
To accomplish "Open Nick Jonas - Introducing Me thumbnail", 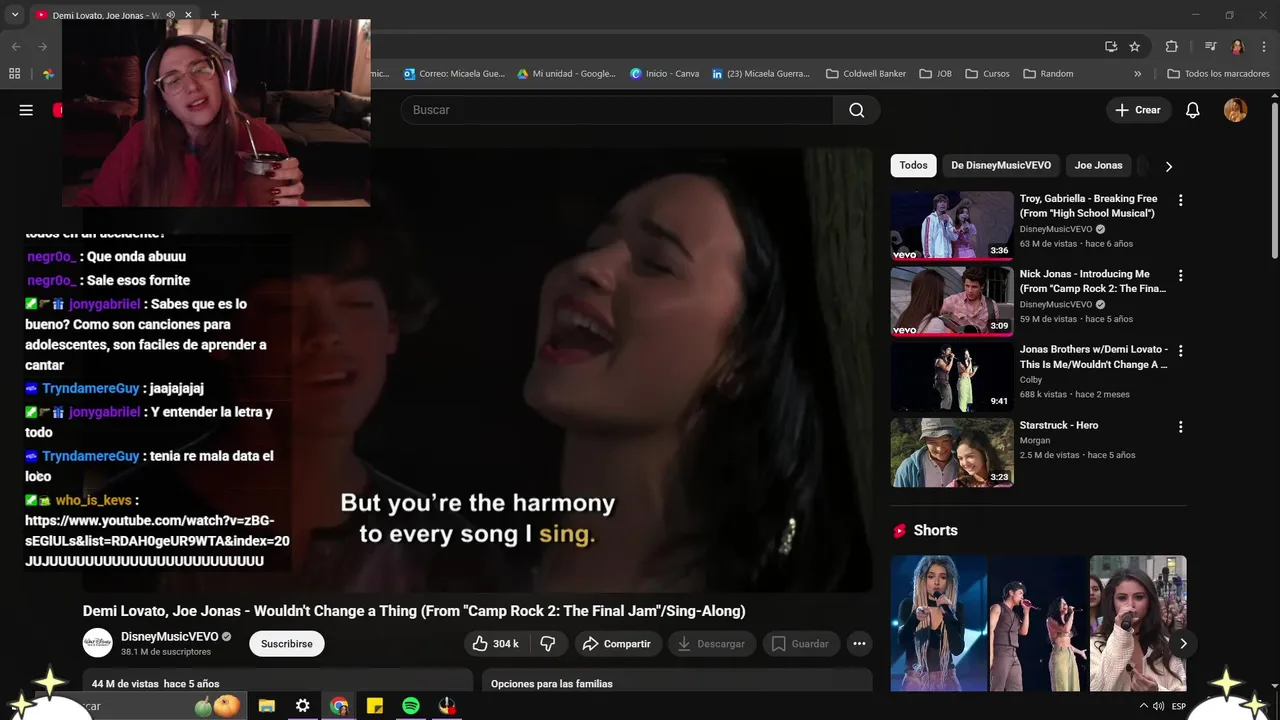I will point(952,301).
